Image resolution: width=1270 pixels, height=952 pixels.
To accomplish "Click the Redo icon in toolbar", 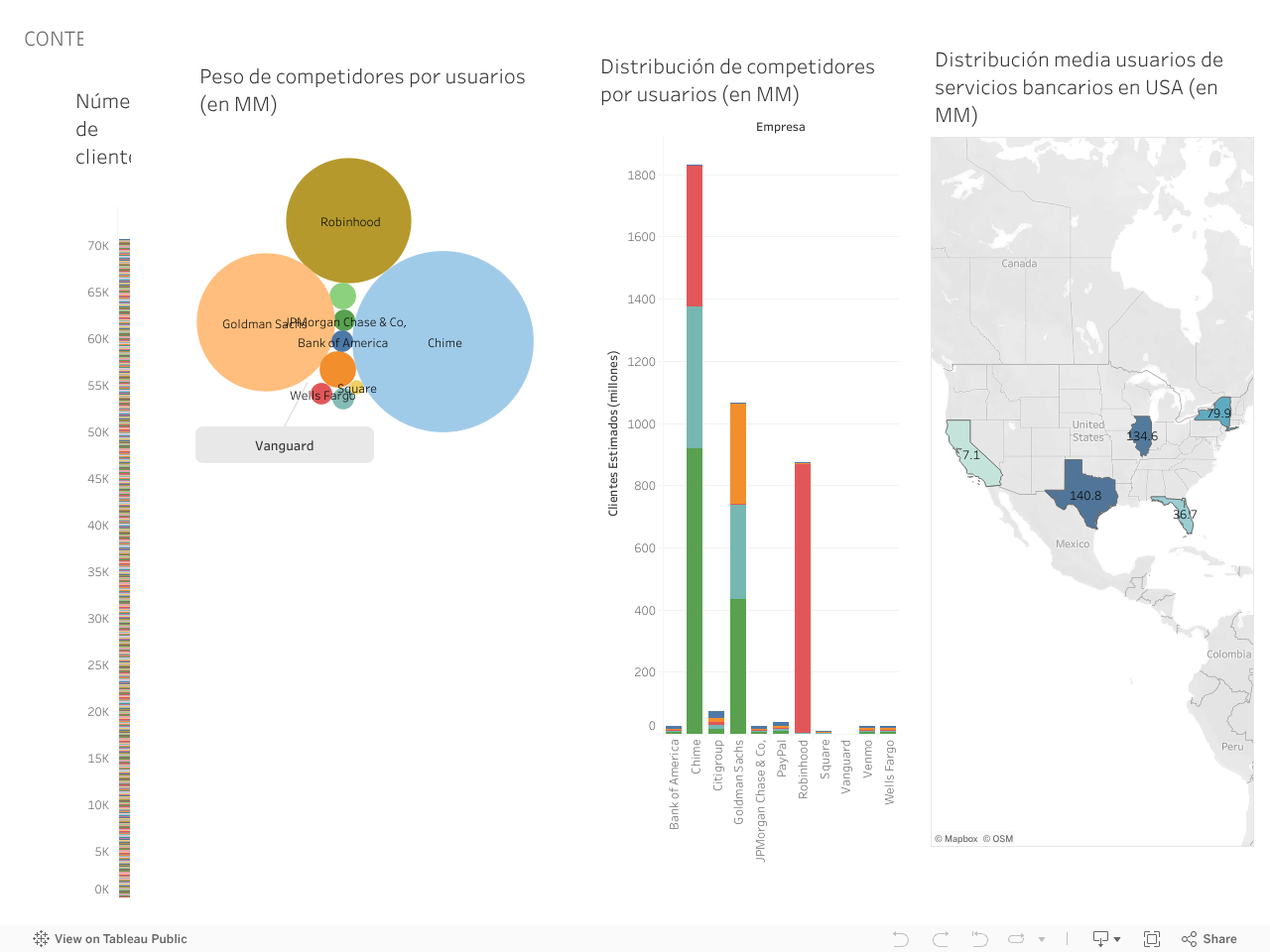I will pyautogui.click(x=941, y=939).
